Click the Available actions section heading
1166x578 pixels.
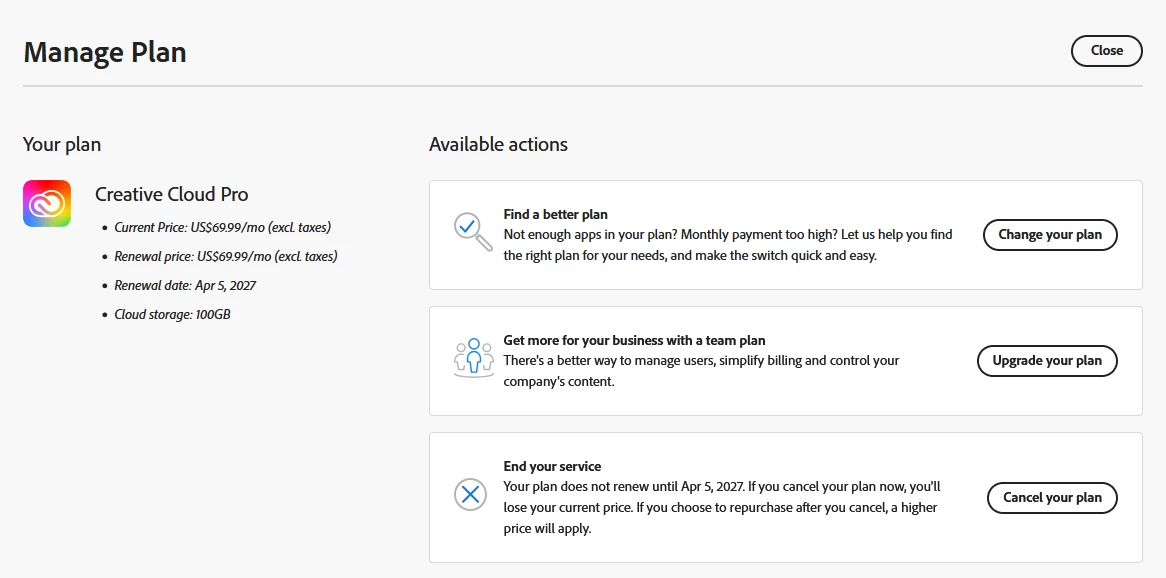pos(498,144)
